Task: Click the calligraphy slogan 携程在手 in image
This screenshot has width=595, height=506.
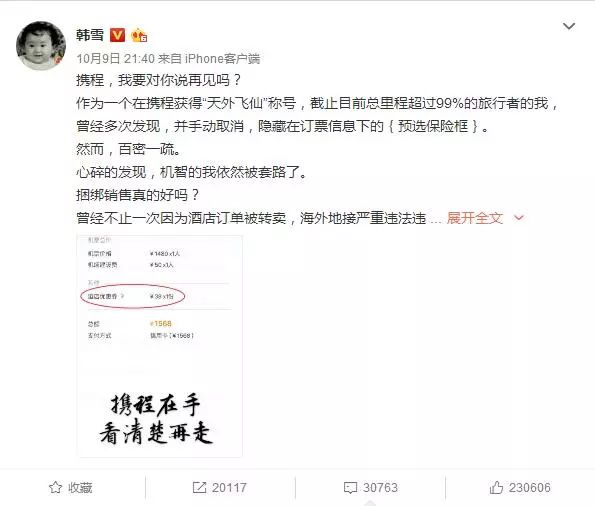Action: (x=156, y=405)
